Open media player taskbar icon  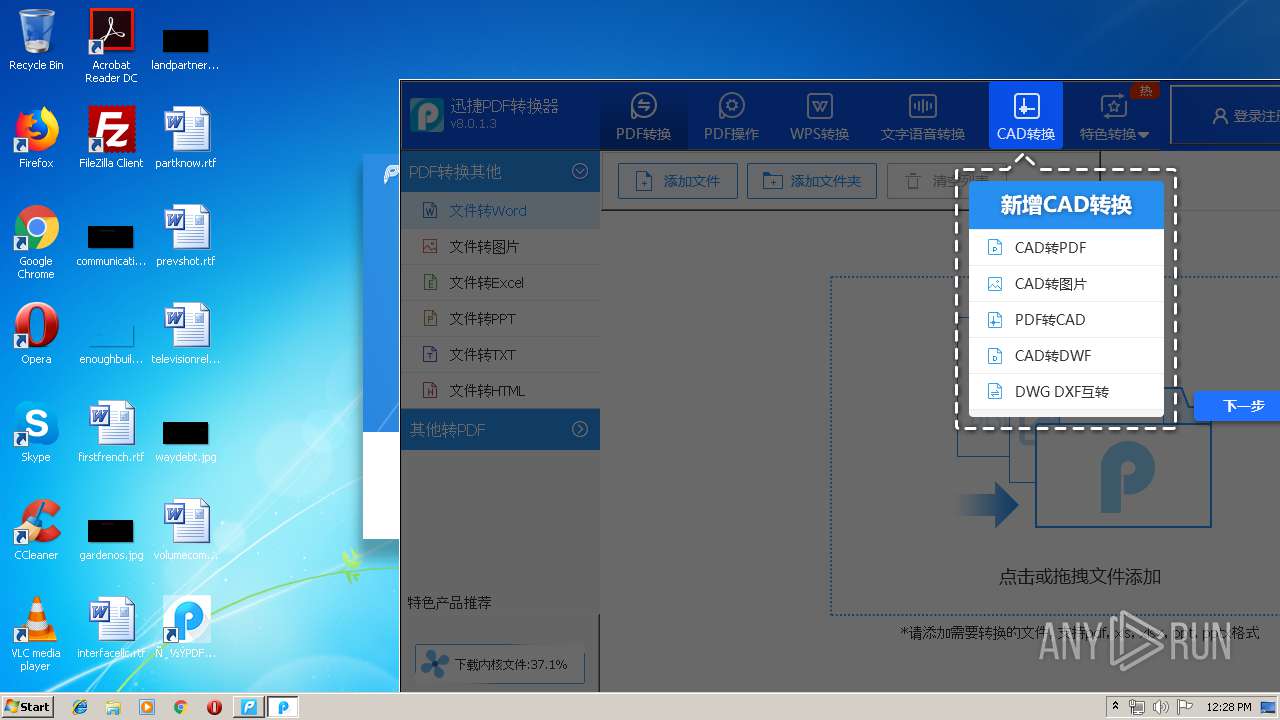(147, 707)
